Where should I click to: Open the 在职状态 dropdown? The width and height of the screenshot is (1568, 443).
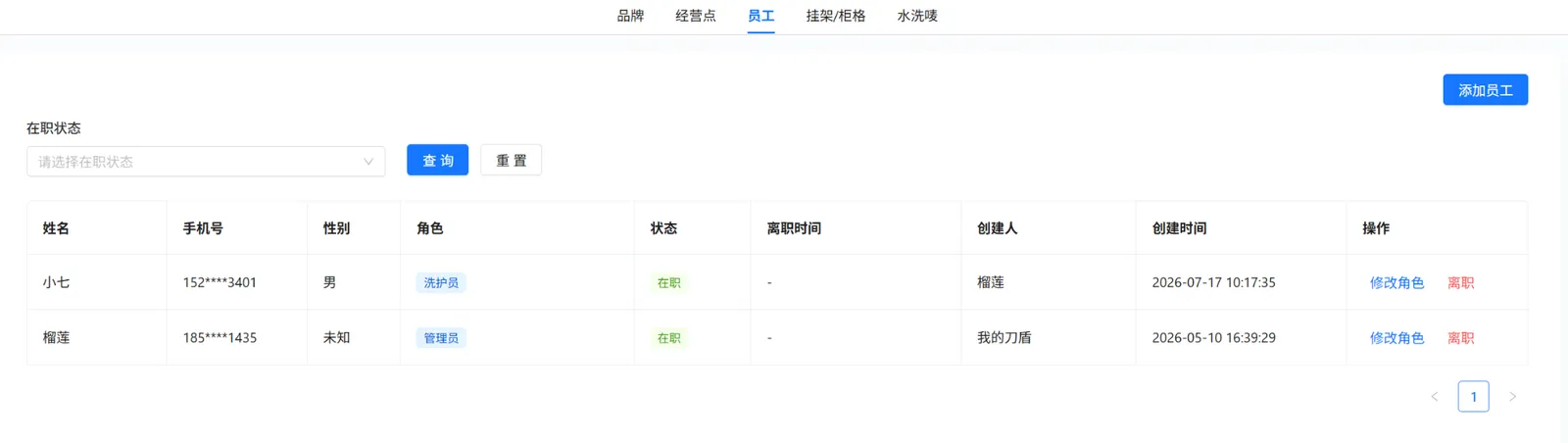pos(206,162)
